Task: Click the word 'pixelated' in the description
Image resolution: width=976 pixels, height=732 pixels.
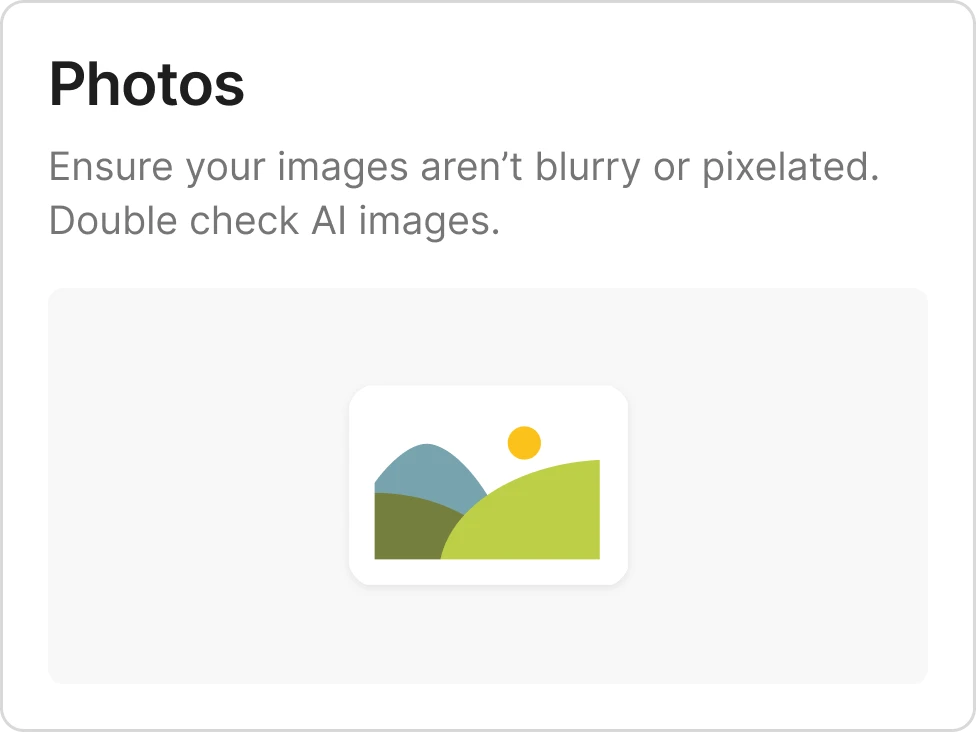Action: [791, 167]
